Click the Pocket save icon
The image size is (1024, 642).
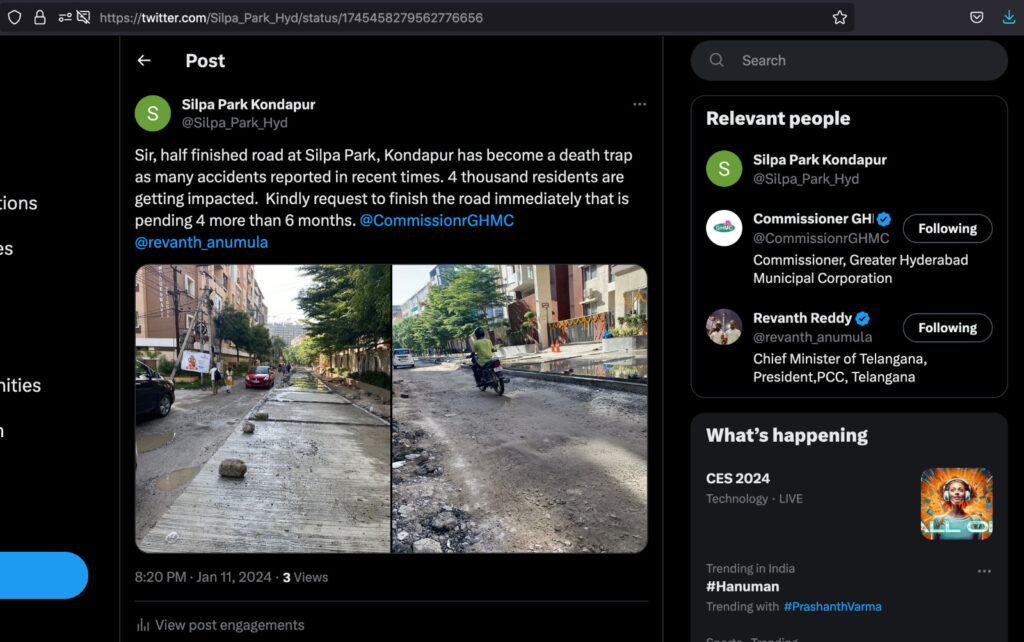click(977, 18)
